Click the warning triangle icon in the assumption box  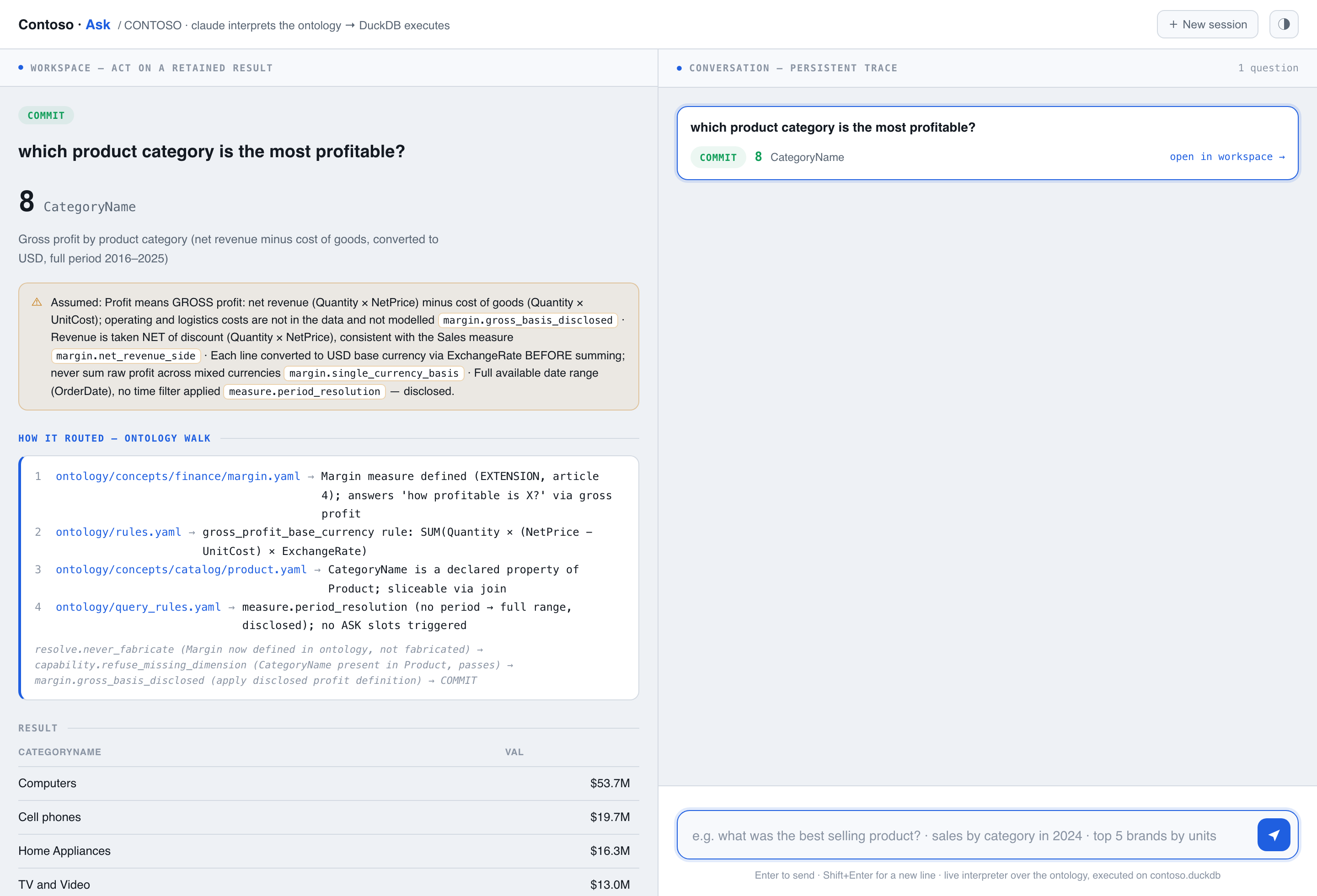click(37, 302)
